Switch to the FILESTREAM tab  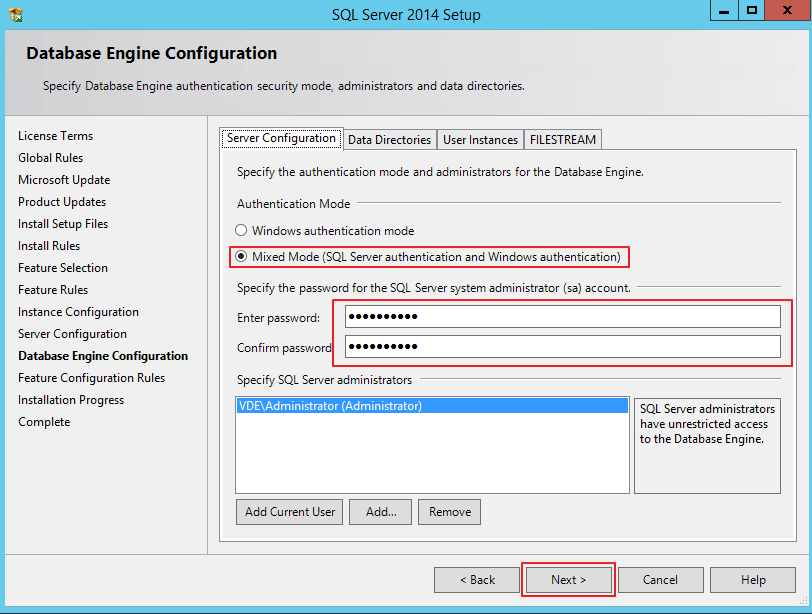pos(562,140)
